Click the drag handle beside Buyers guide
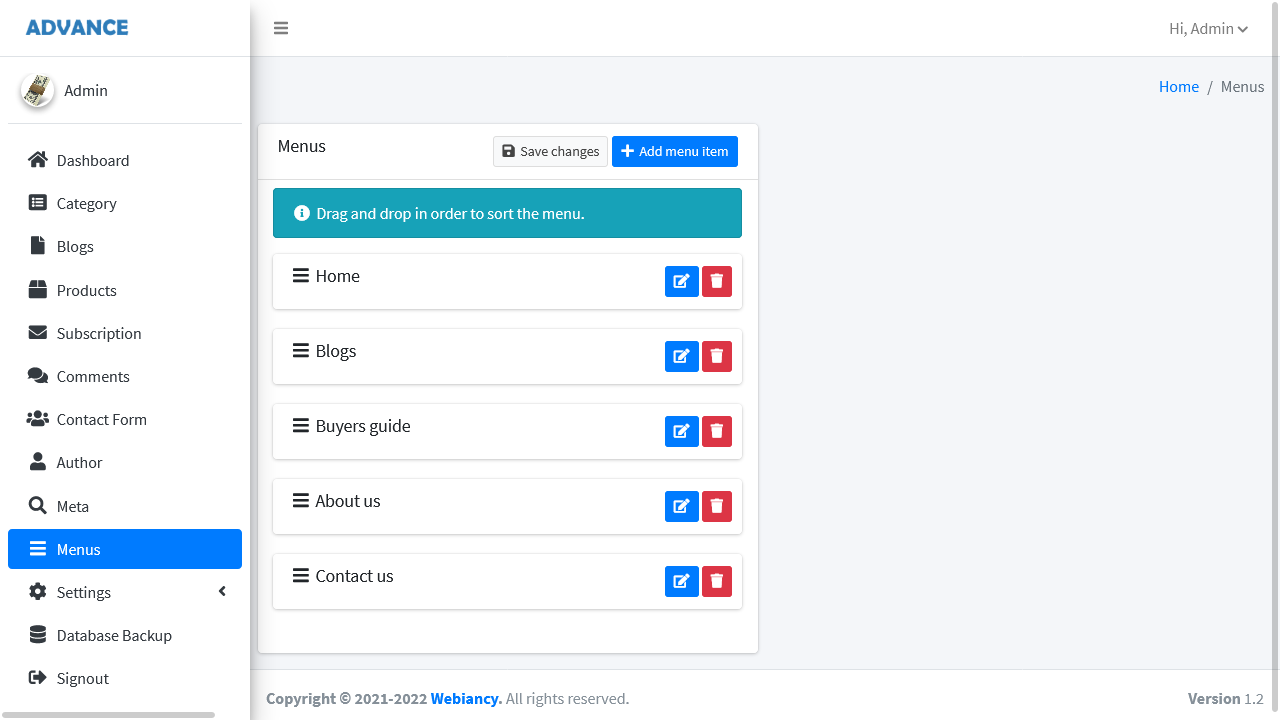 click(x=300, y=426)
